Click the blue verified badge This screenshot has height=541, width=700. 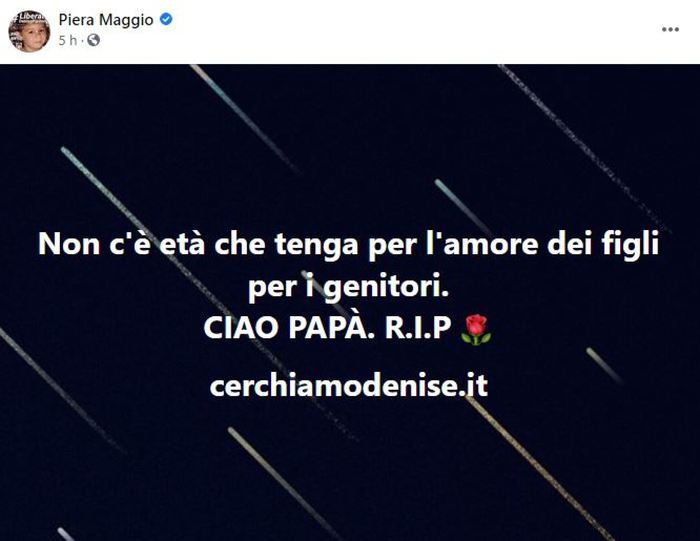pos(166,19)
